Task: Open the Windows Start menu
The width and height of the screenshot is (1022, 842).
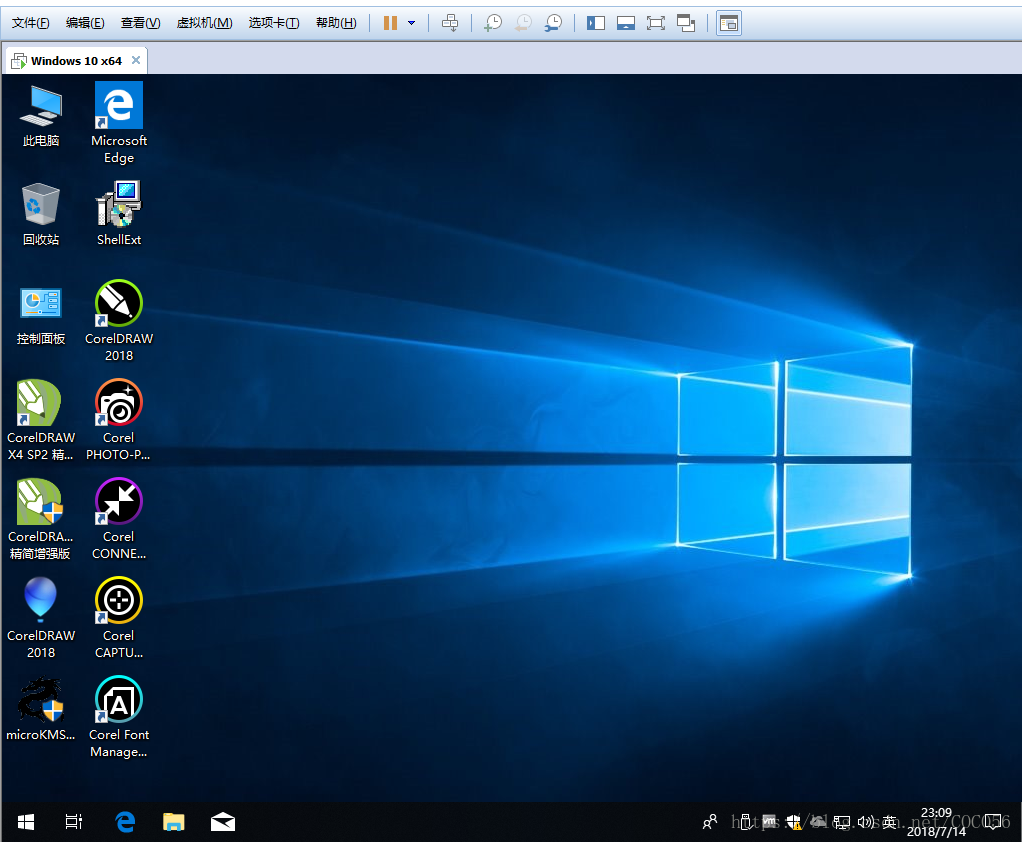Action: 25,822
